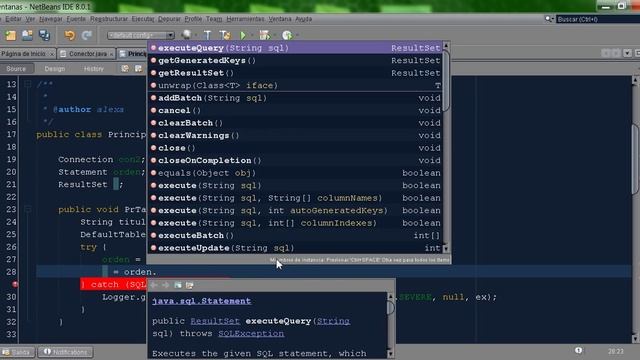Image resolution: width=640 pixels, height=360 pixels.
Task: Follow the ResultSet link in Javadoc popup
Action: [x=215, y=321]
